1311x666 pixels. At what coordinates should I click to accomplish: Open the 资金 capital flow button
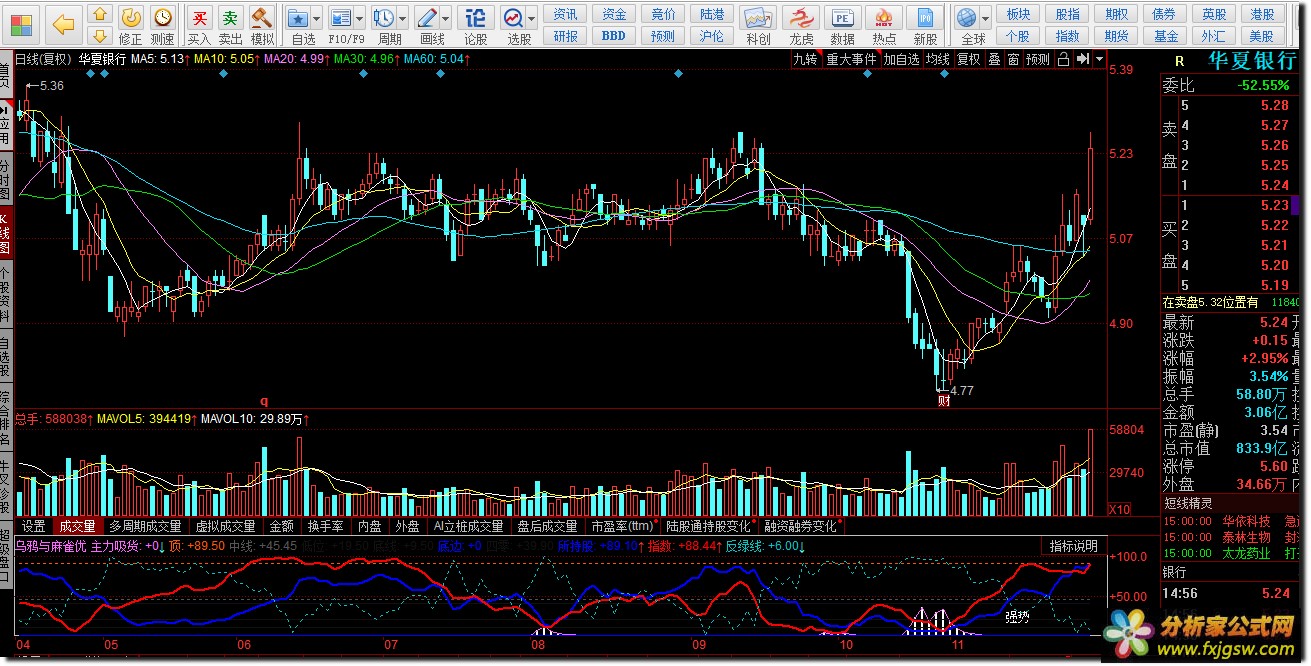[x=614, y=14]
